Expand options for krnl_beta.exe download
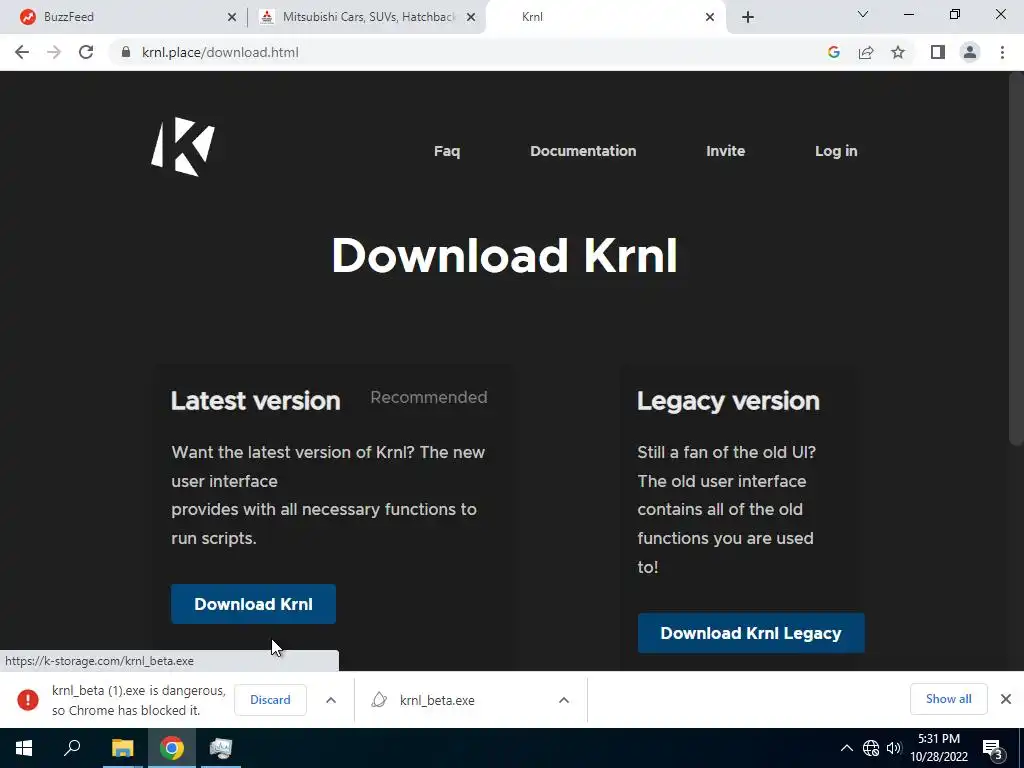The image size is (1024, 768). (x=564, y=700)
